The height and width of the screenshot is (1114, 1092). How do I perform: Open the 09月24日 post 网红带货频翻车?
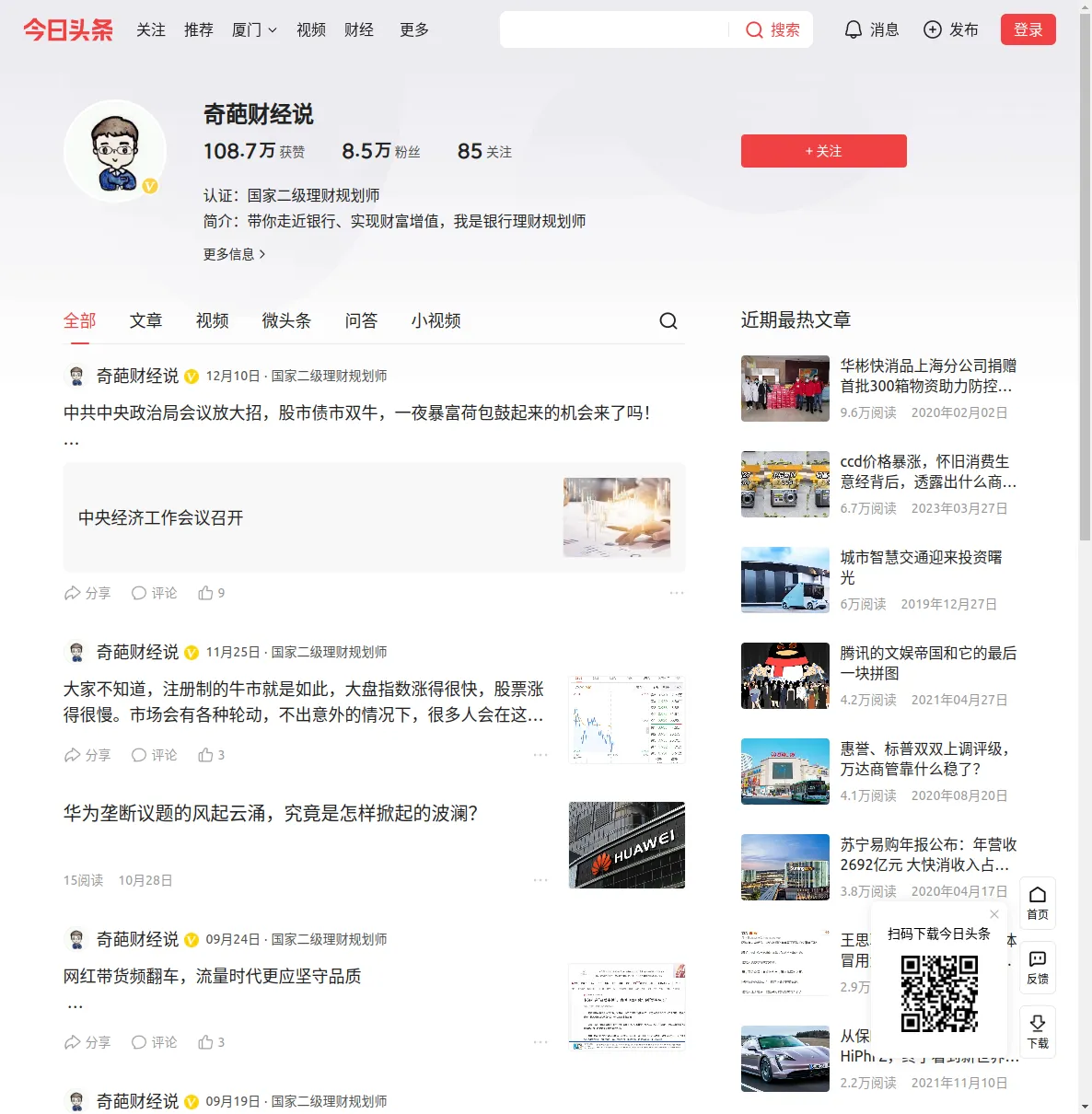tap(213, 976)
